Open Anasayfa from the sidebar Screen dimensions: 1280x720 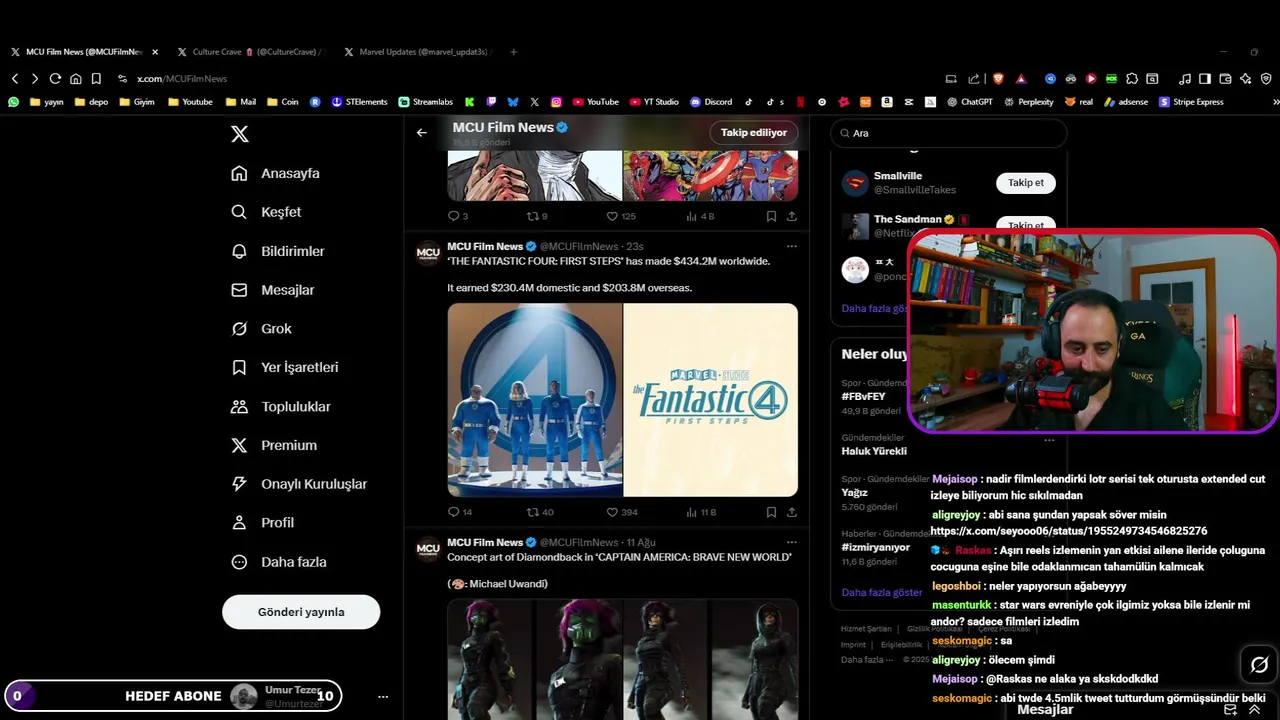[275, 173]
